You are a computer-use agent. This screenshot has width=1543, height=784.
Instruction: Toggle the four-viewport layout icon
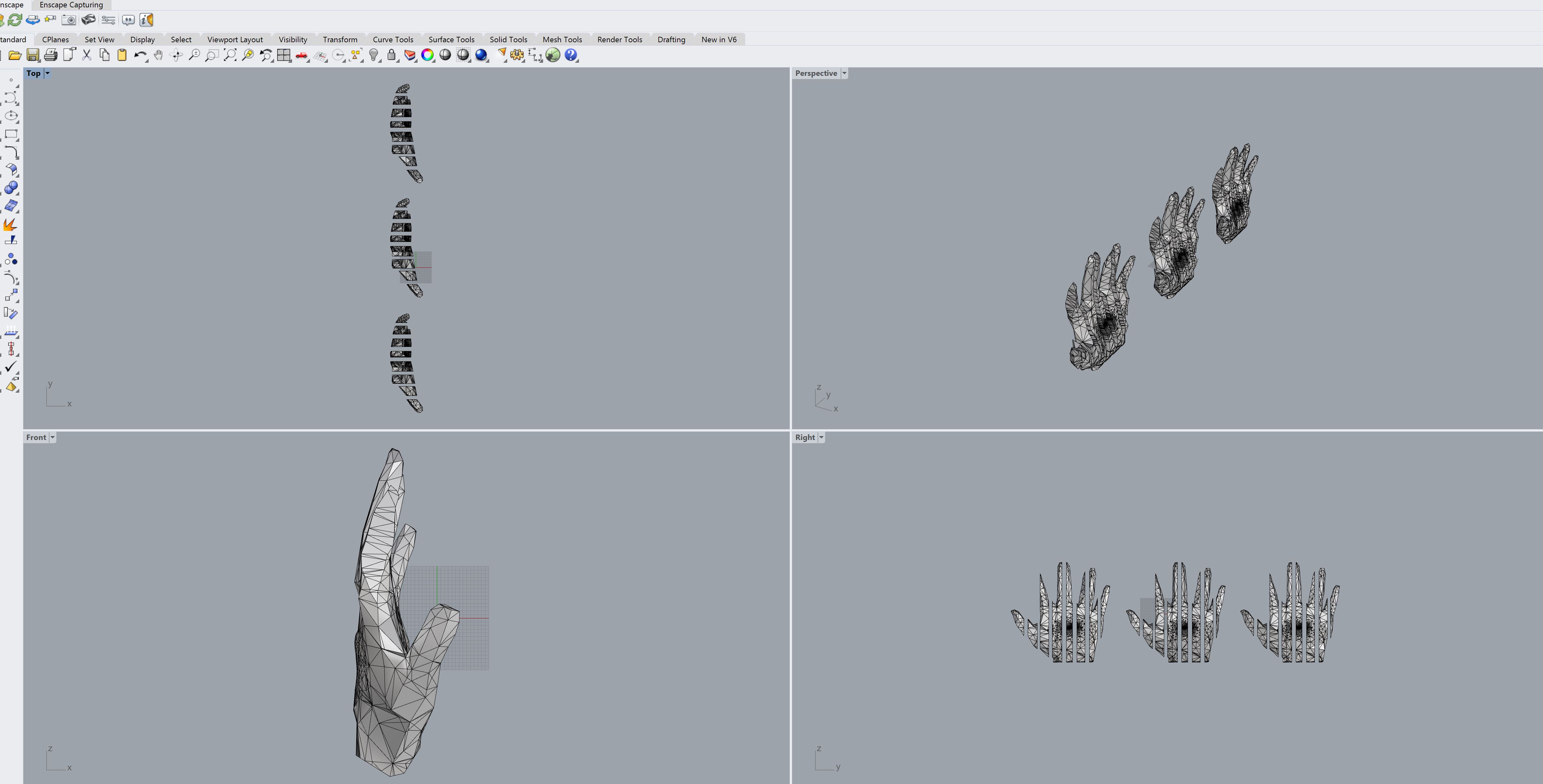(283, 55)
